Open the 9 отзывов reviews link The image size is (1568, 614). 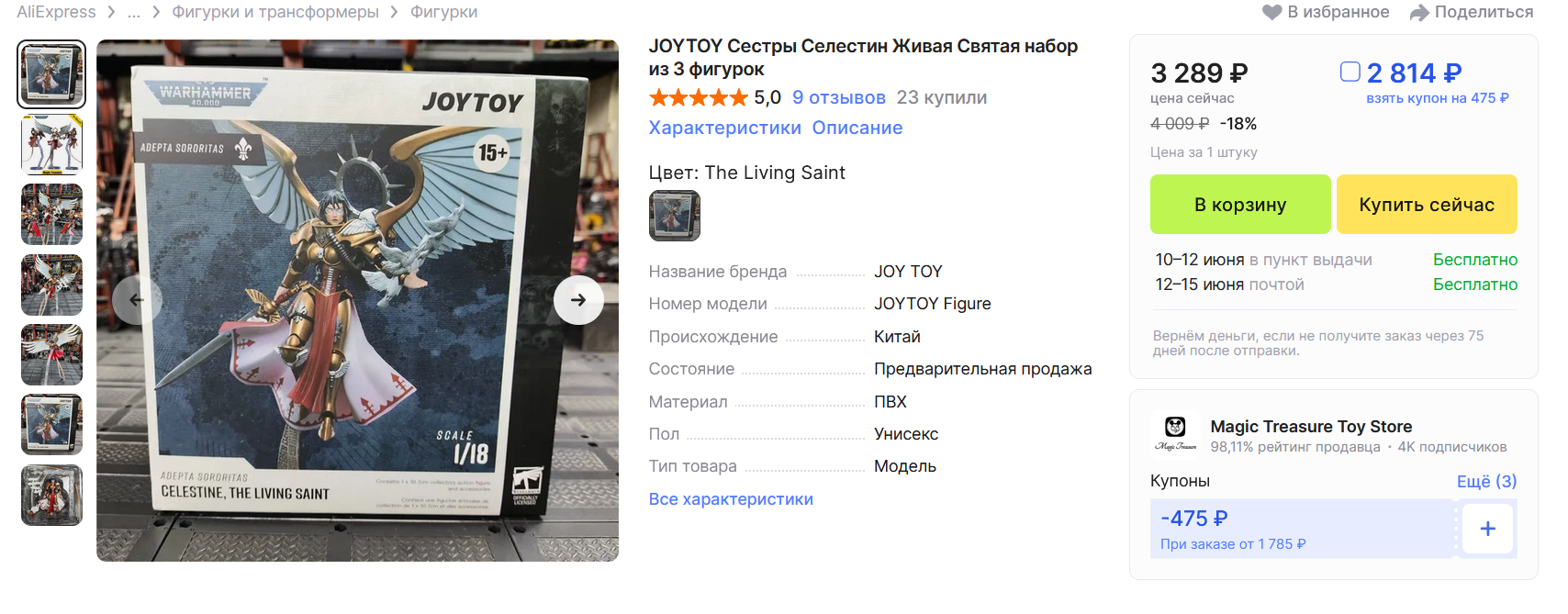pos(839,97)
